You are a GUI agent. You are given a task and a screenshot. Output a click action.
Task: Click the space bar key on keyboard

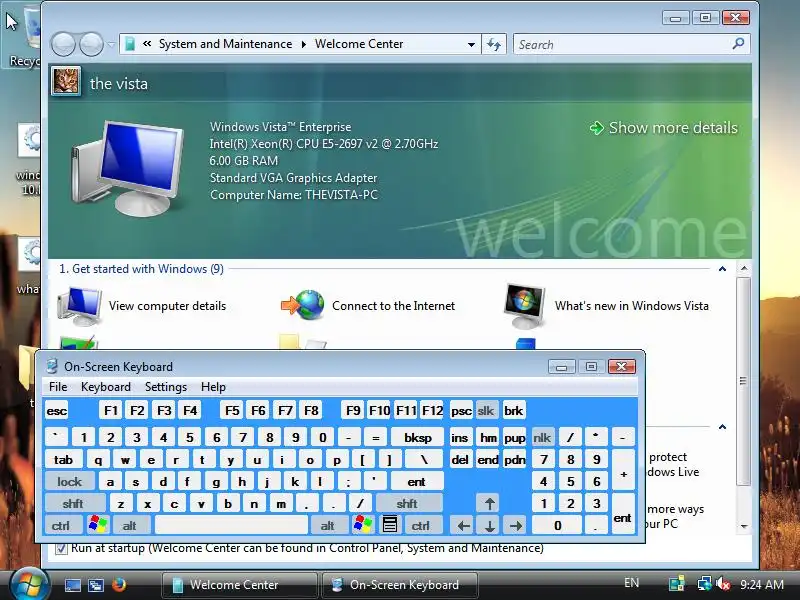231,526
